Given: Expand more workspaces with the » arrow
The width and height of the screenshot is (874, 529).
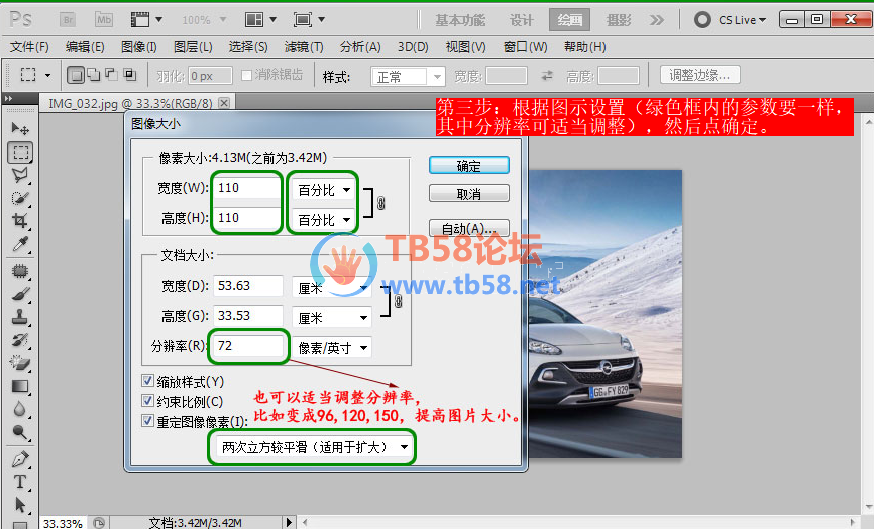Looking at the screenshot, I should tap(657, 20).
